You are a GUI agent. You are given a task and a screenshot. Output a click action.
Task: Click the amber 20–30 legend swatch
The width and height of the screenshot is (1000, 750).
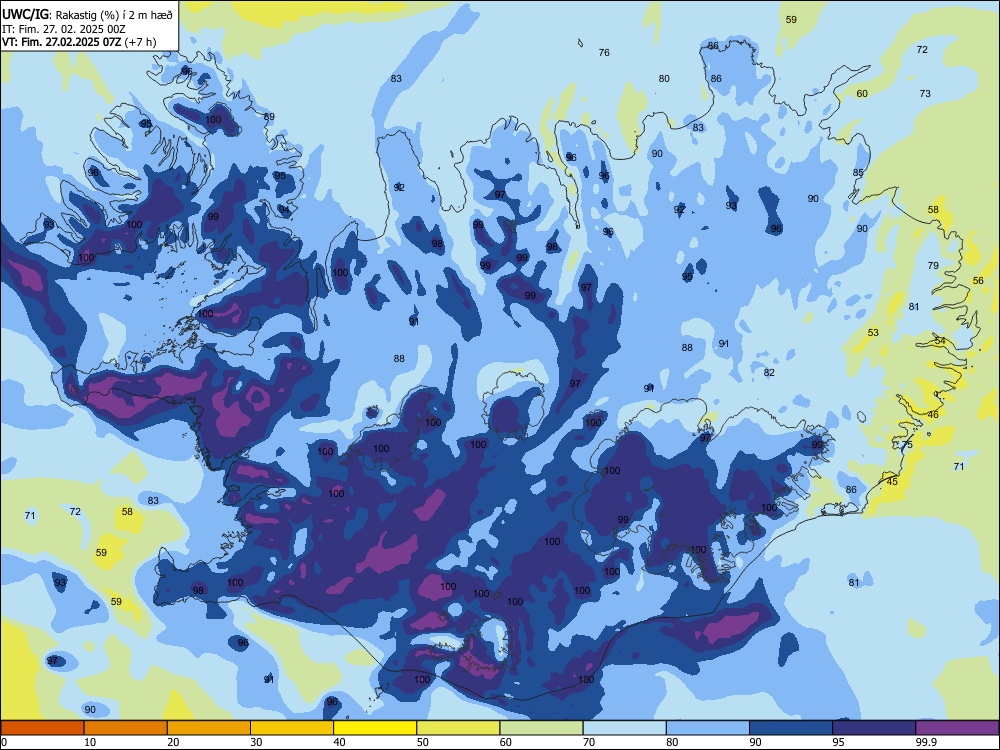pos(209,728)
